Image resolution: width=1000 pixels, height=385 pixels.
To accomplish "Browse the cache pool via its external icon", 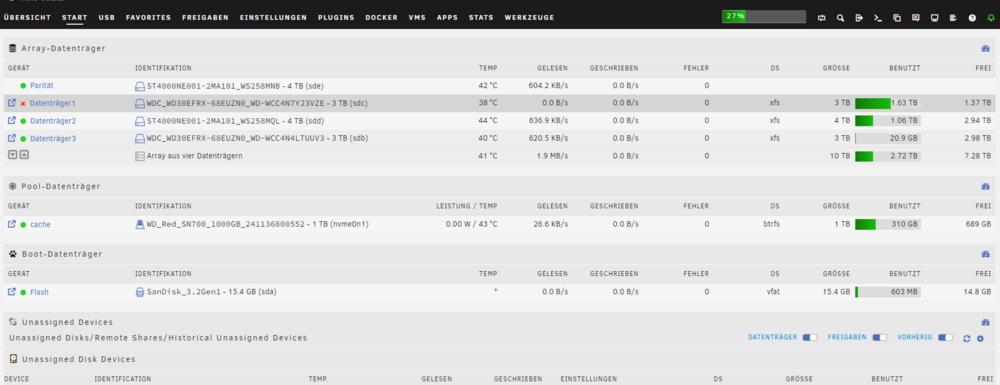I will coord(11,224).
